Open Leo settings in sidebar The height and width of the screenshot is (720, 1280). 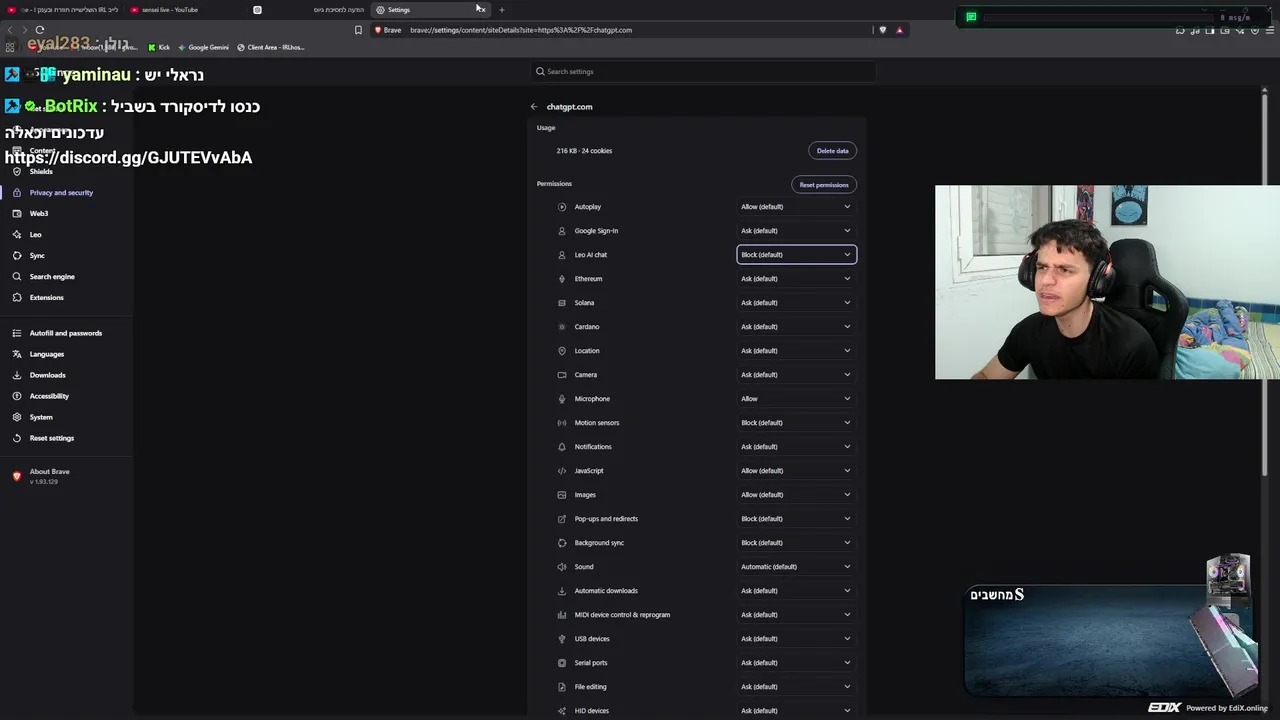35,235
